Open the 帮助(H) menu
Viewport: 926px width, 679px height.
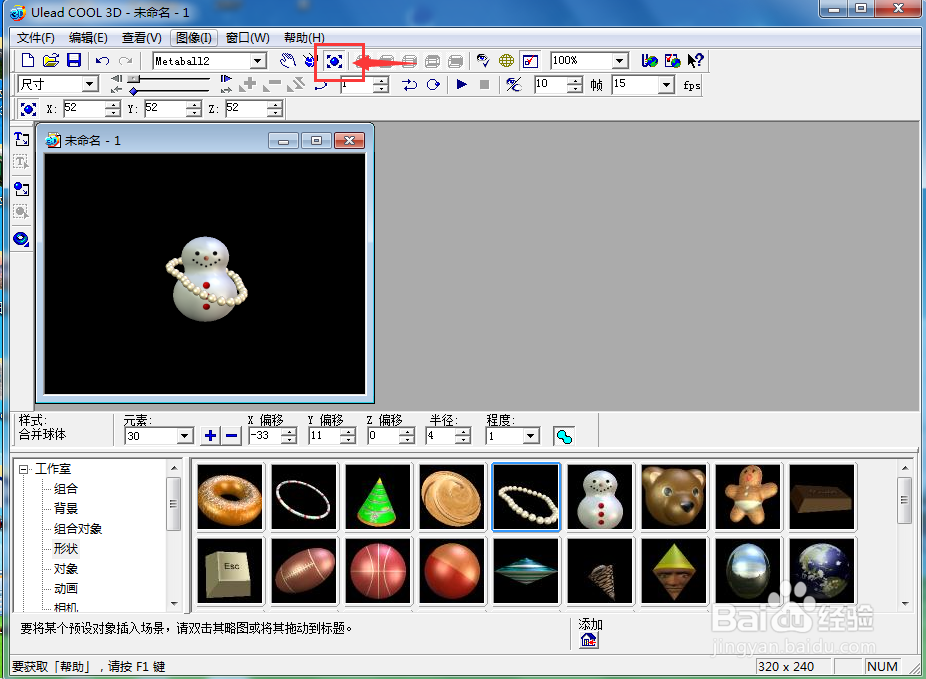(304, 38)
